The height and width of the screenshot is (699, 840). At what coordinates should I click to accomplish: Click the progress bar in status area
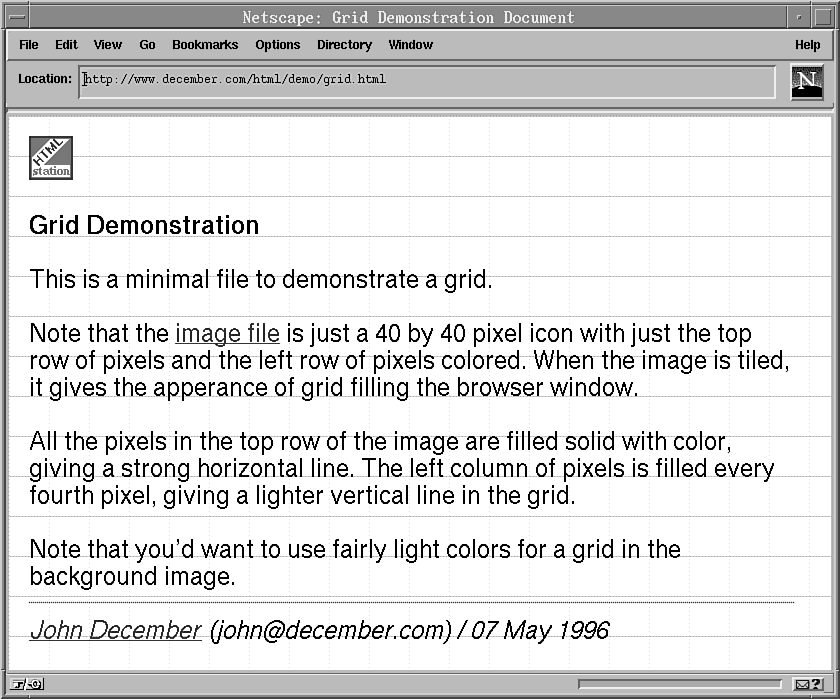(679, 685)
